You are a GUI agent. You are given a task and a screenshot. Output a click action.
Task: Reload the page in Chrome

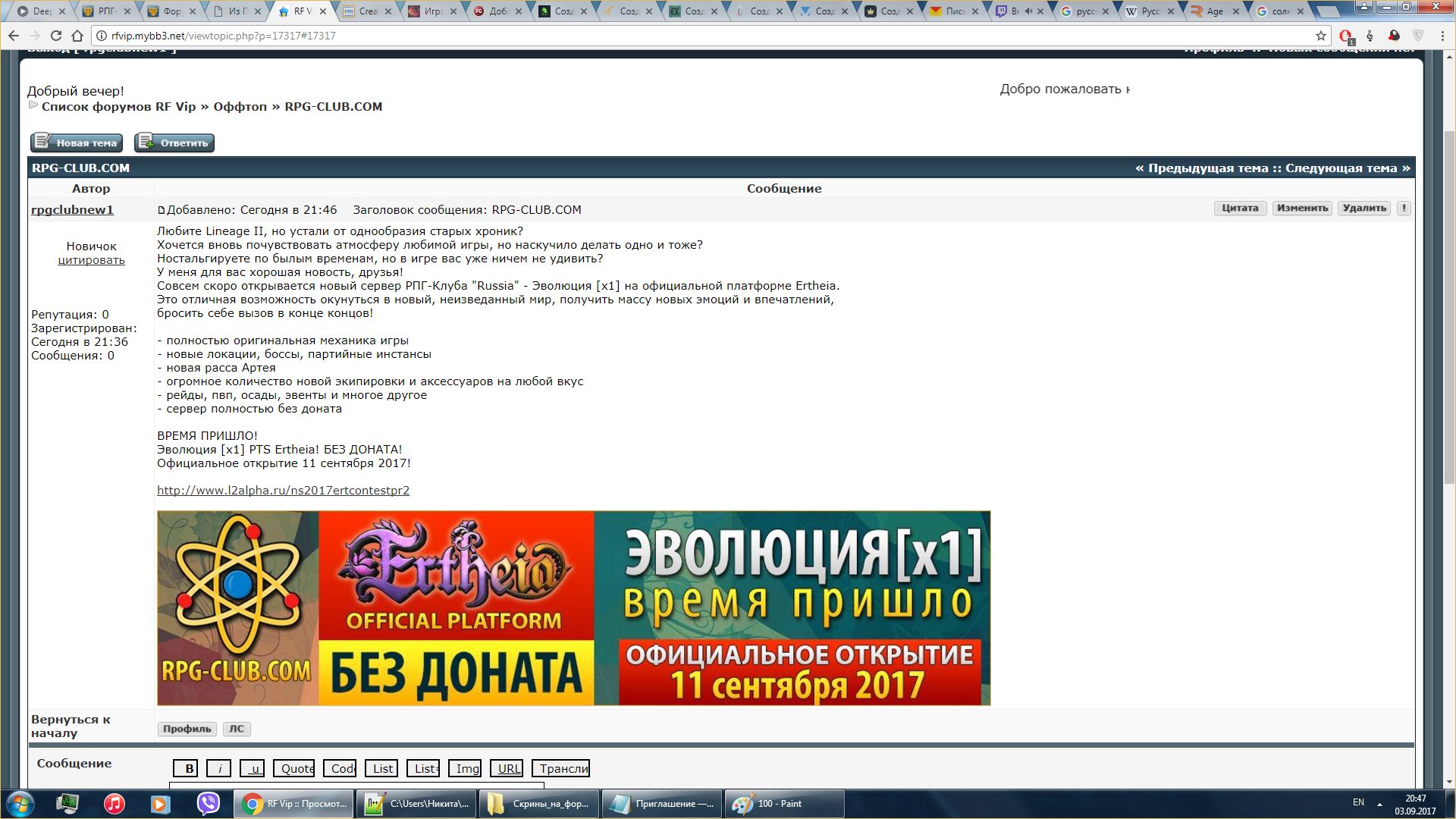pyautogui.click(x=55, y=36)
